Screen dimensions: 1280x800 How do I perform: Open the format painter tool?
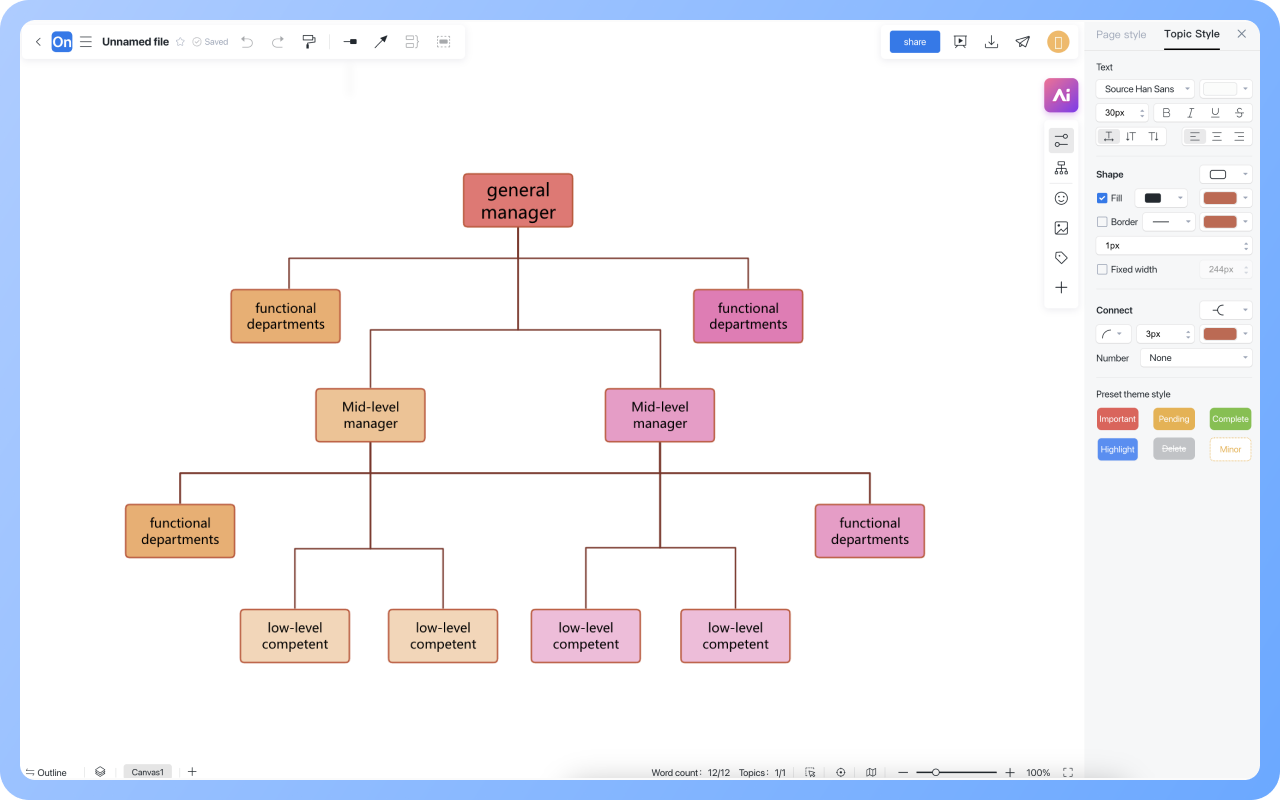click(309, 42)
